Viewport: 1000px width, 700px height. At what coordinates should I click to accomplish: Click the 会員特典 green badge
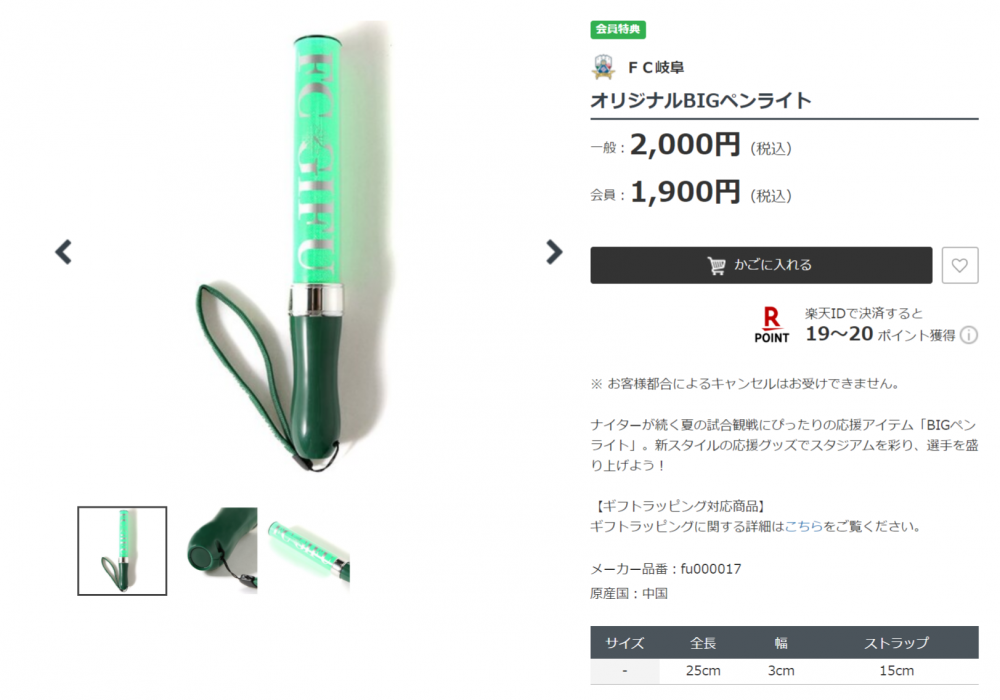tap(618, 29)
